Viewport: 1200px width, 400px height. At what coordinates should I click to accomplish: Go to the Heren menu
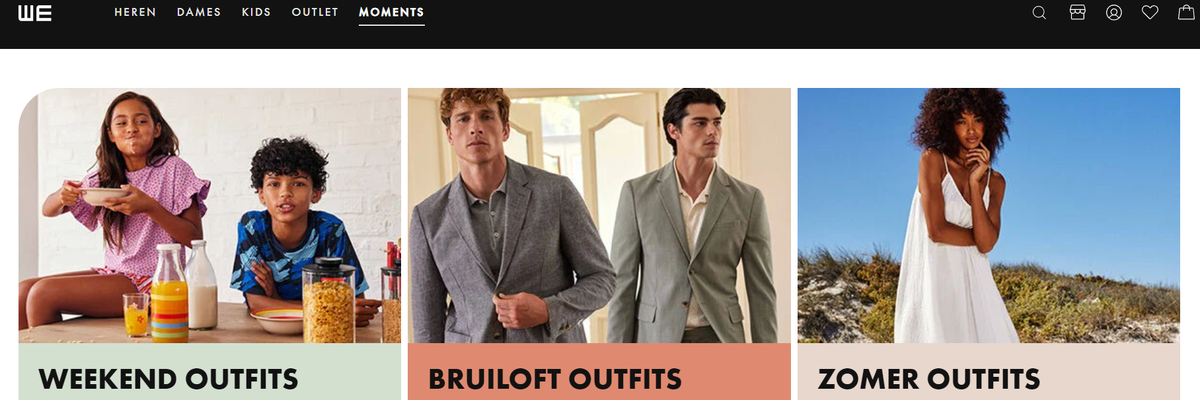(x=135, y=13)
